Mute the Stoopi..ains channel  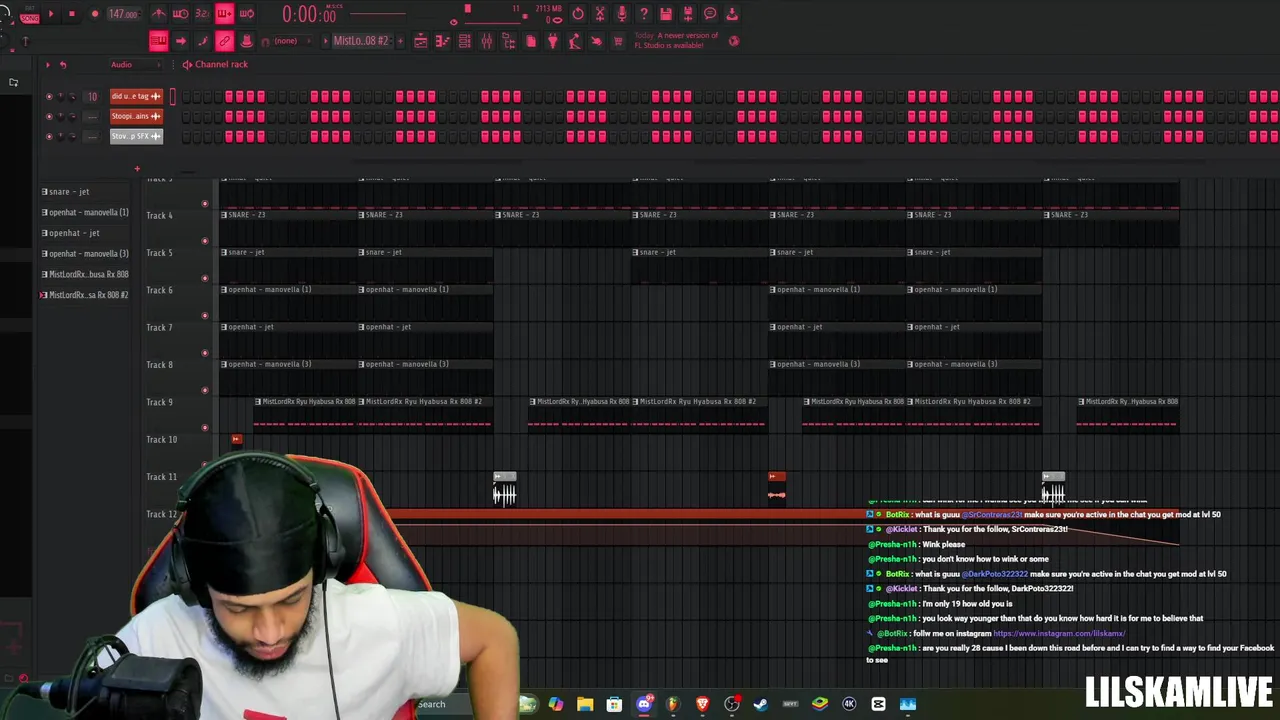point(49,116)
